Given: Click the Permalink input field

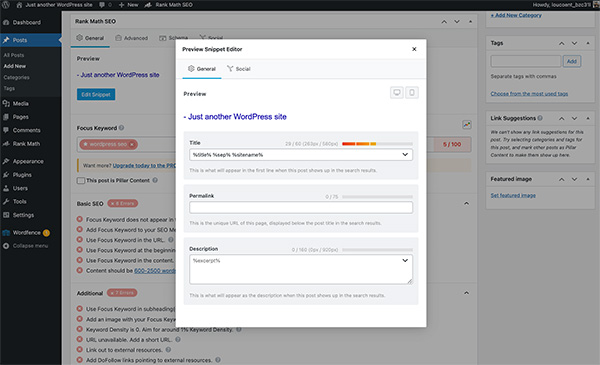Looking at the screenshot, I should 301,207.
